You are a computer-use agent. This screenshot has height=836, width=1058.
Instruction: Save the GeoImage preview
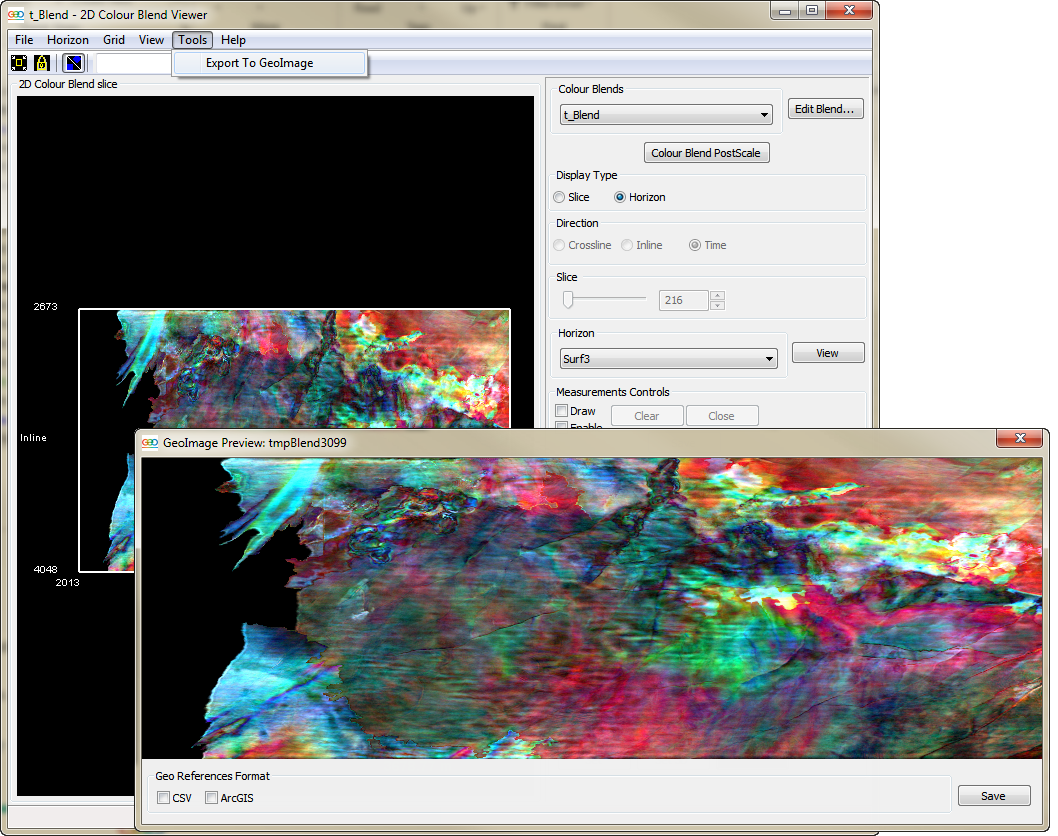[x=993, y=796]
